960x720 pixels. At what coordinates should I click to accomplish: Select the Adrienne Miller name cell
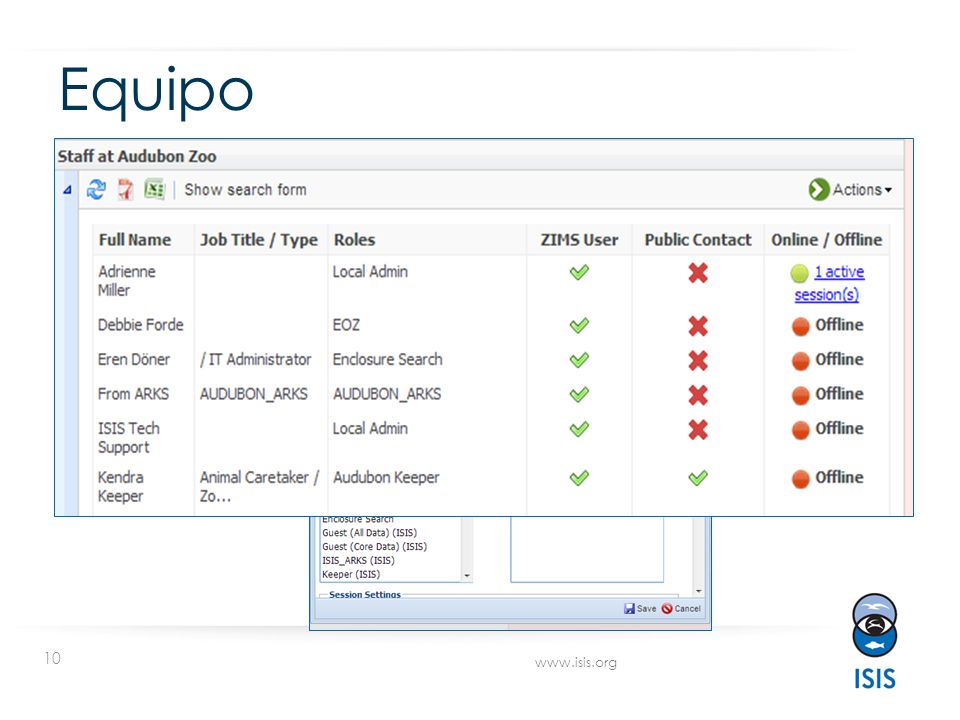(x=127, y=281)
